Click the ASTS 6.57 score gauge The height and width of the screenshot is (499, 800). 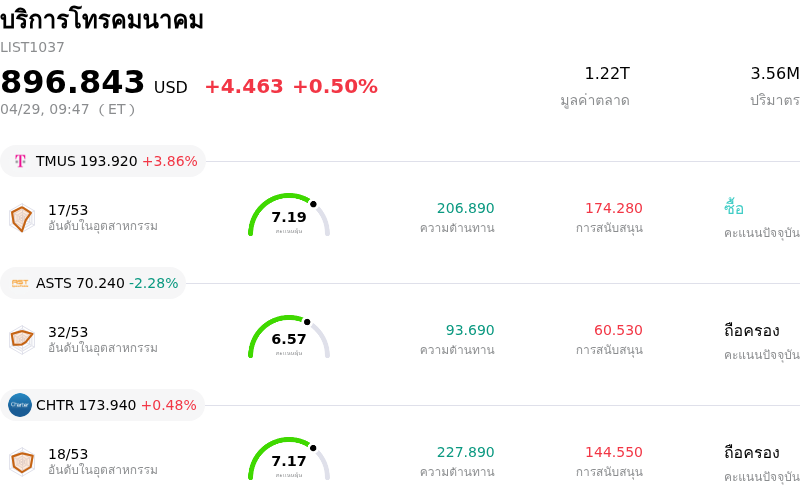tap(289, 338)
